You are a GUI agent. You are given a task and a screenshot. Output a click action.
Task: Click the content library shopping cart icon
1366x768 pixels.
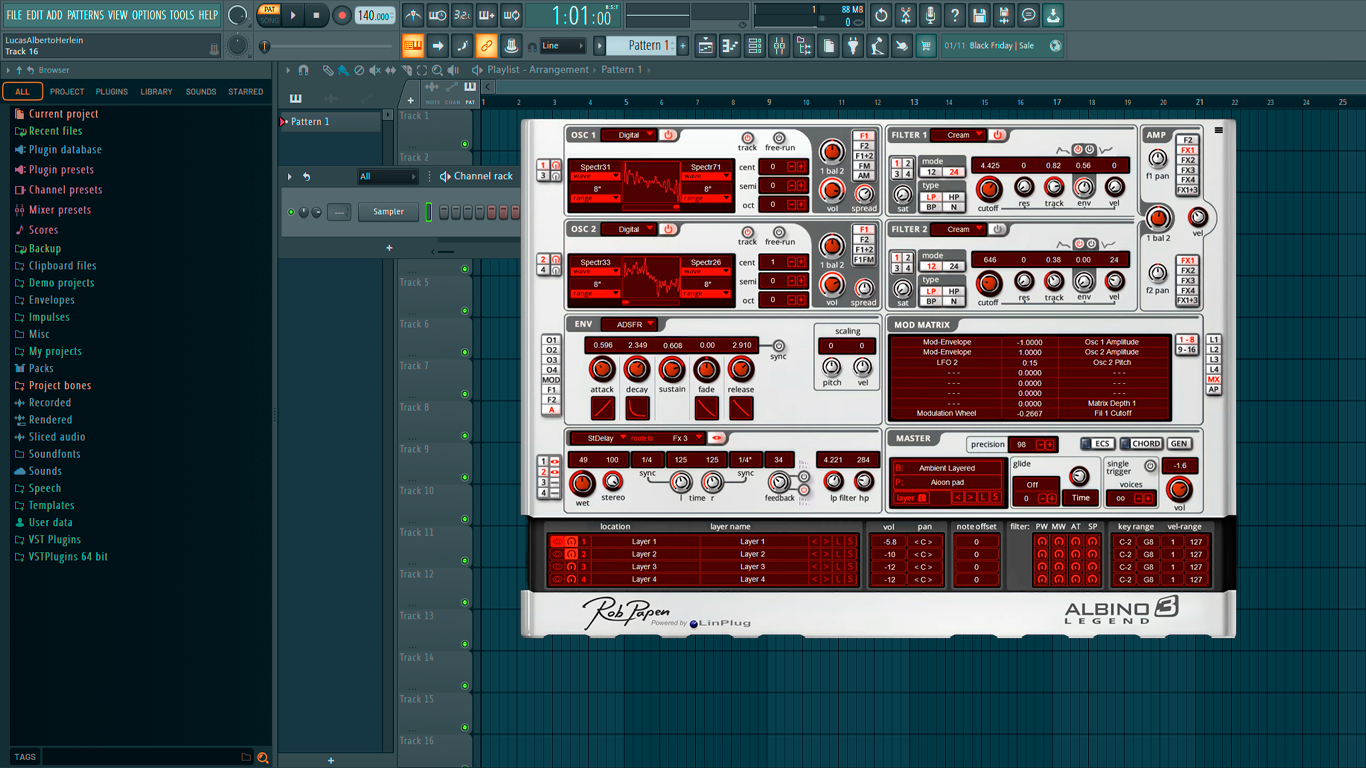[x=926, y=46]
